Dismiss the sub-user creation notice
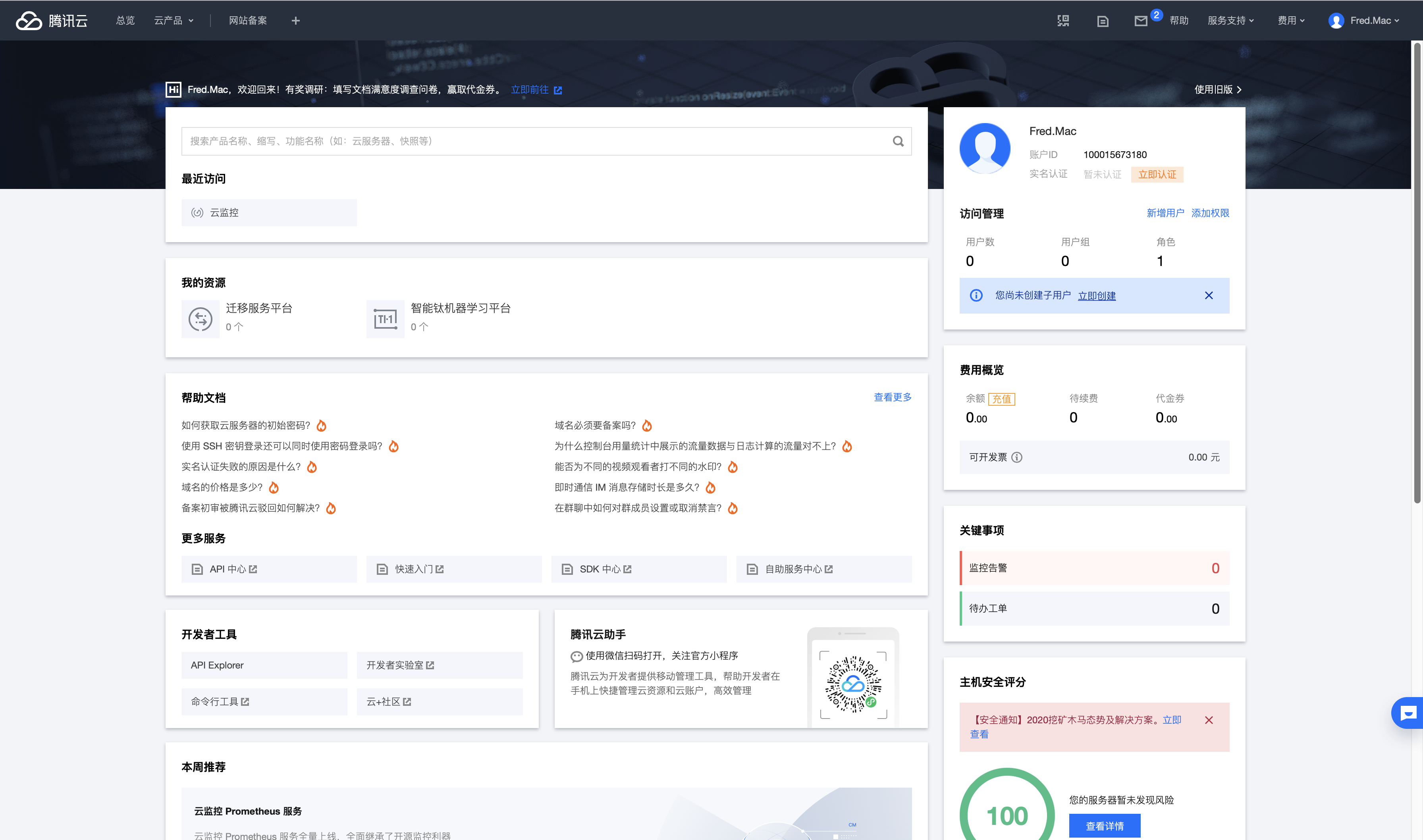Image resolution: width=1423 pixels, height=840 pixels. (x=1209, y=295)
